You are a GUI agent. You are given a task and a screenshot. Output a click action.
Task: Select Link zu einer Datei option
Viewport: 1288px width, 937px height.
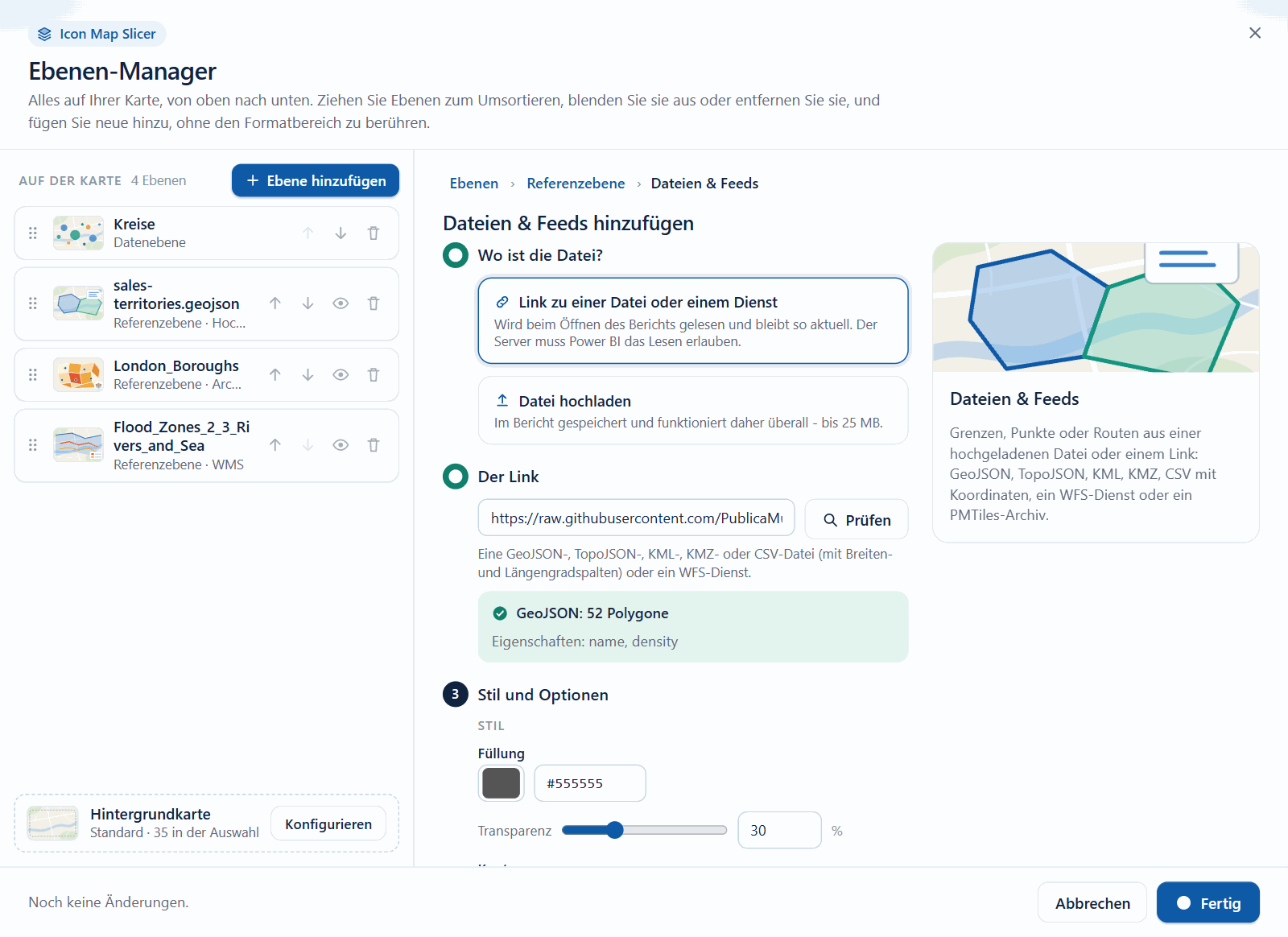tap(693, 320)
